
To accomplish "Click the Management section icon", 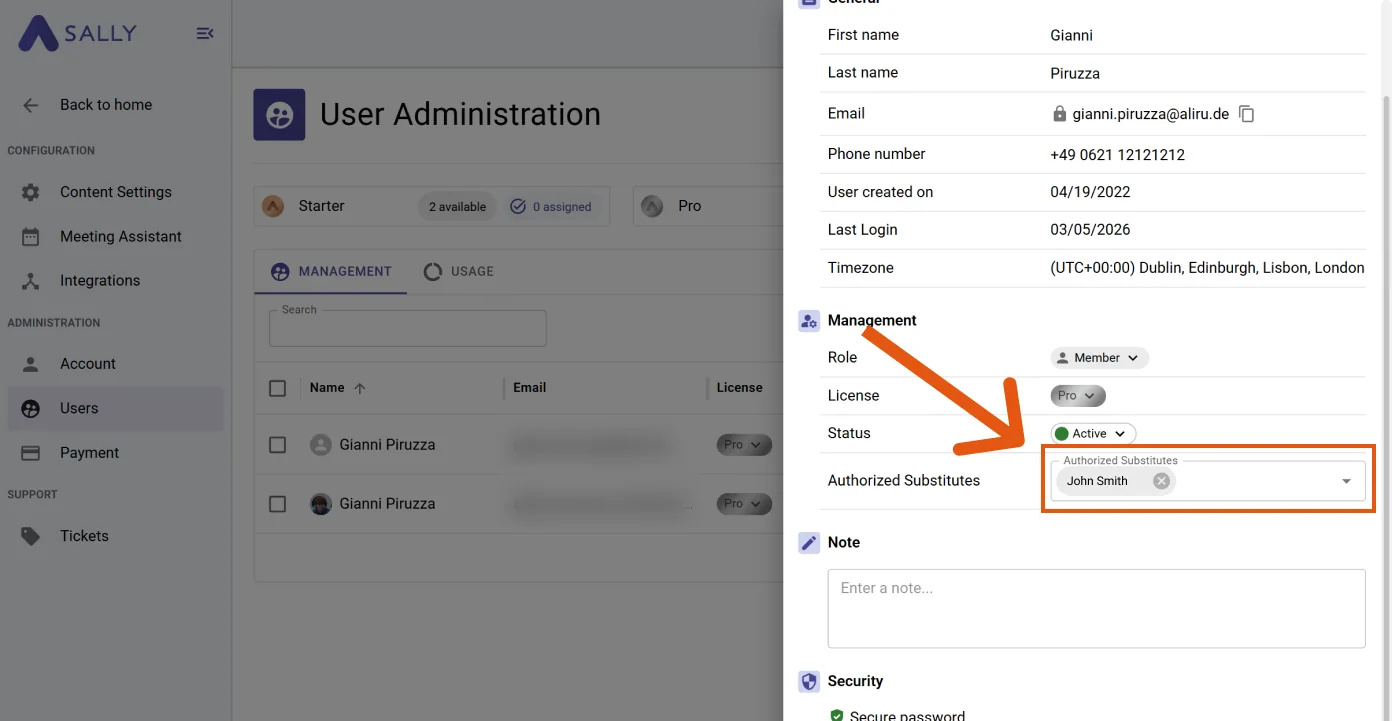I will (x=809, y=321).
